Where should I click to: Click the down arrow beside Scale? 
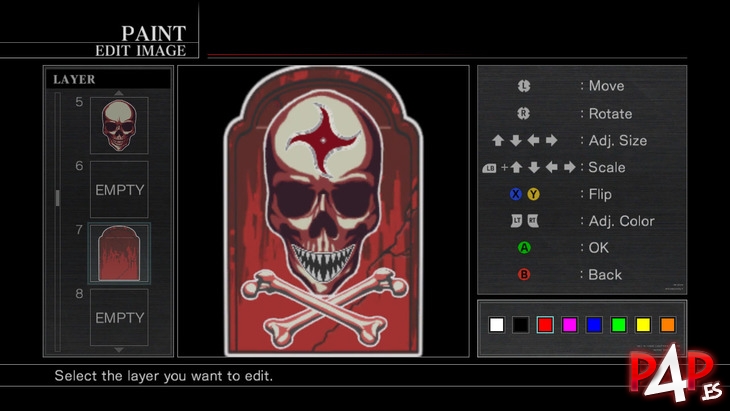tap(534, 167)
